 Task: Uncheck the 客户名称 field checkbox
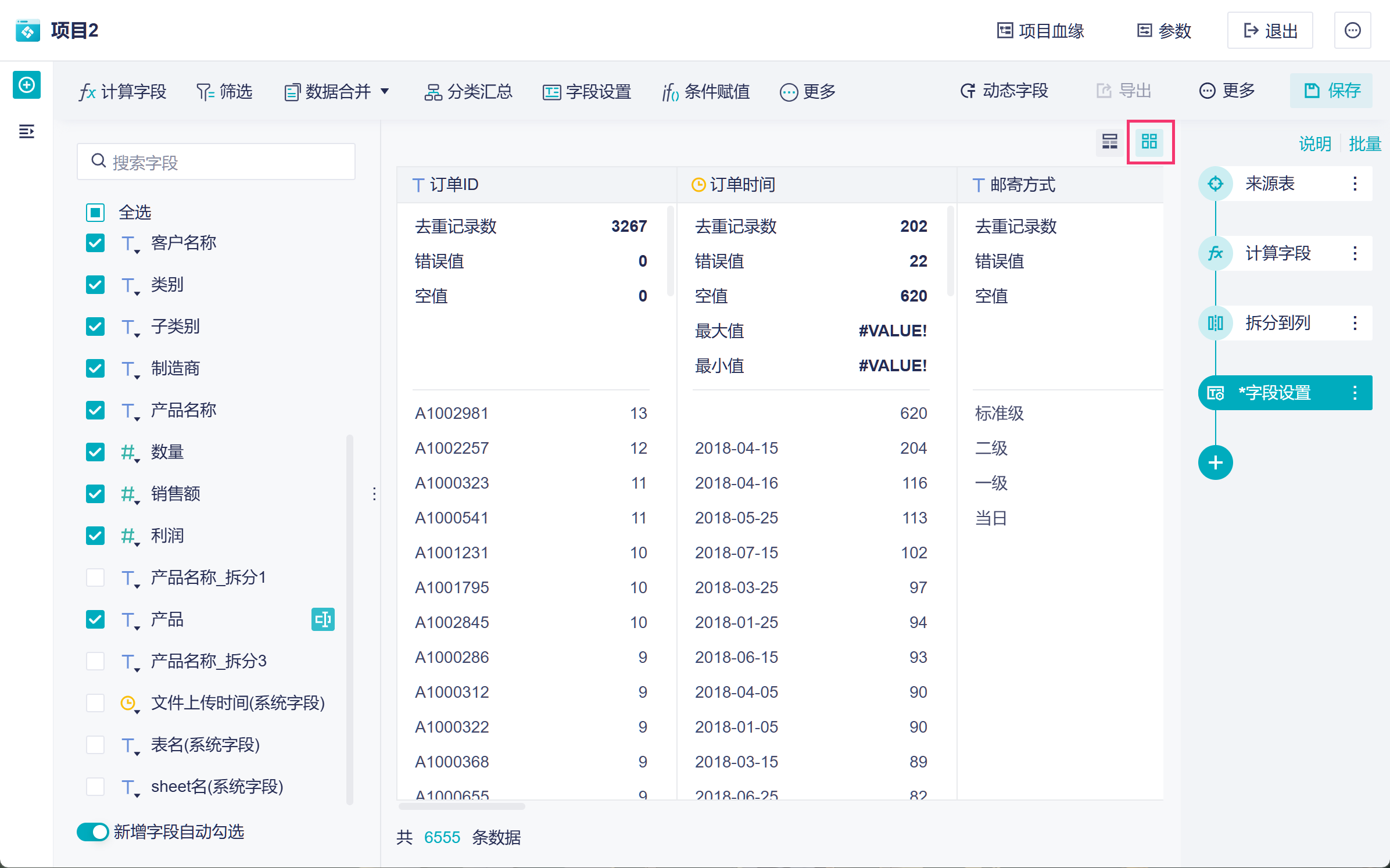(95, 243)
